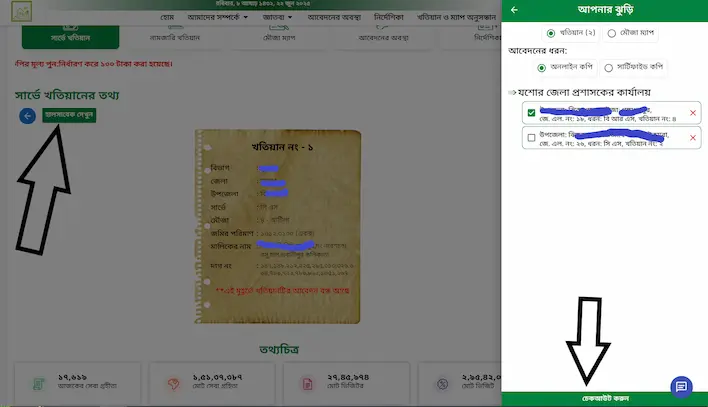
Task: Click the green button beside the back arrow
Action: click(x=69, y=115)
